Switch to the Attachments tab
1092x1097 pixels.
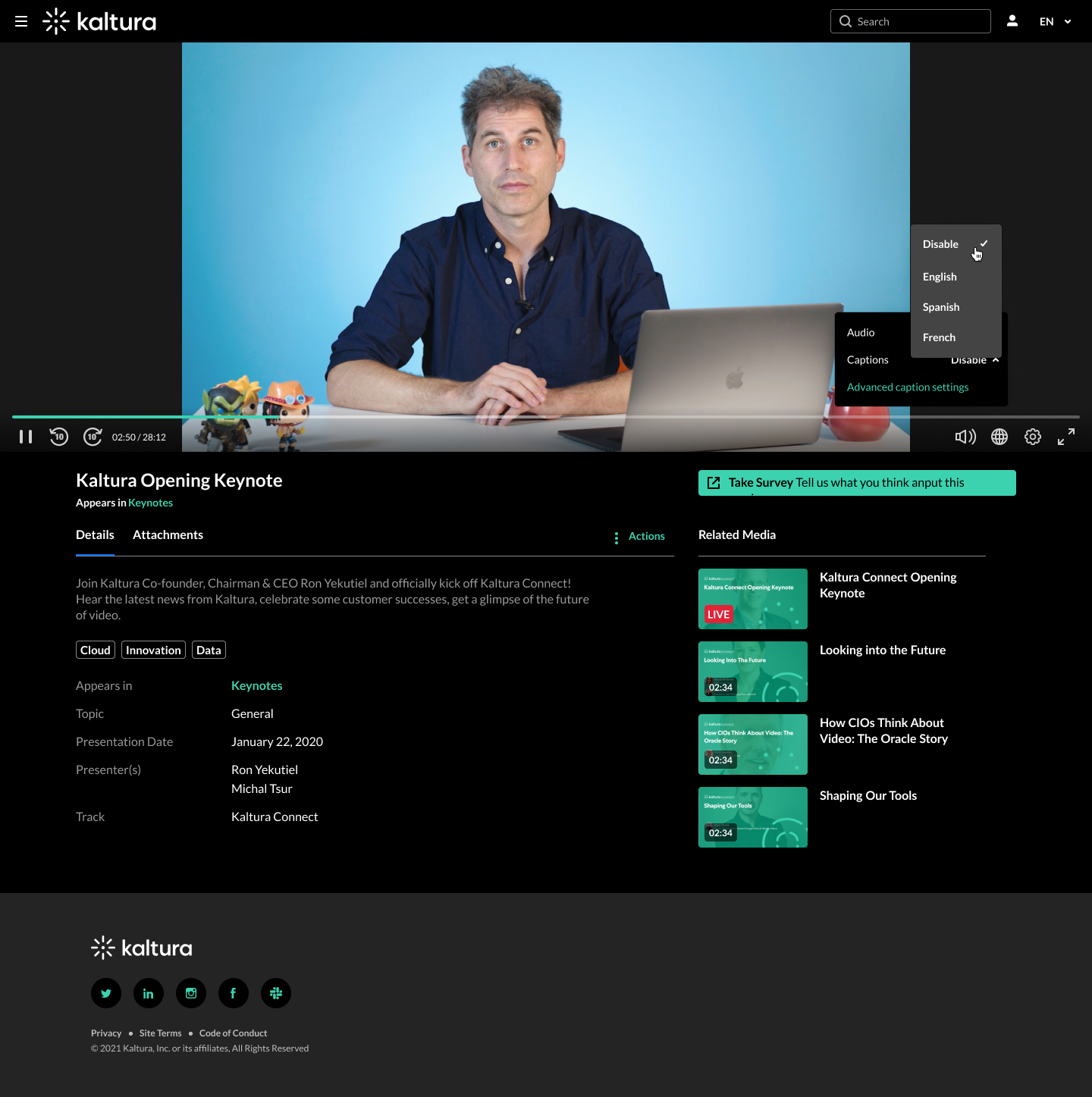(168, 535)
